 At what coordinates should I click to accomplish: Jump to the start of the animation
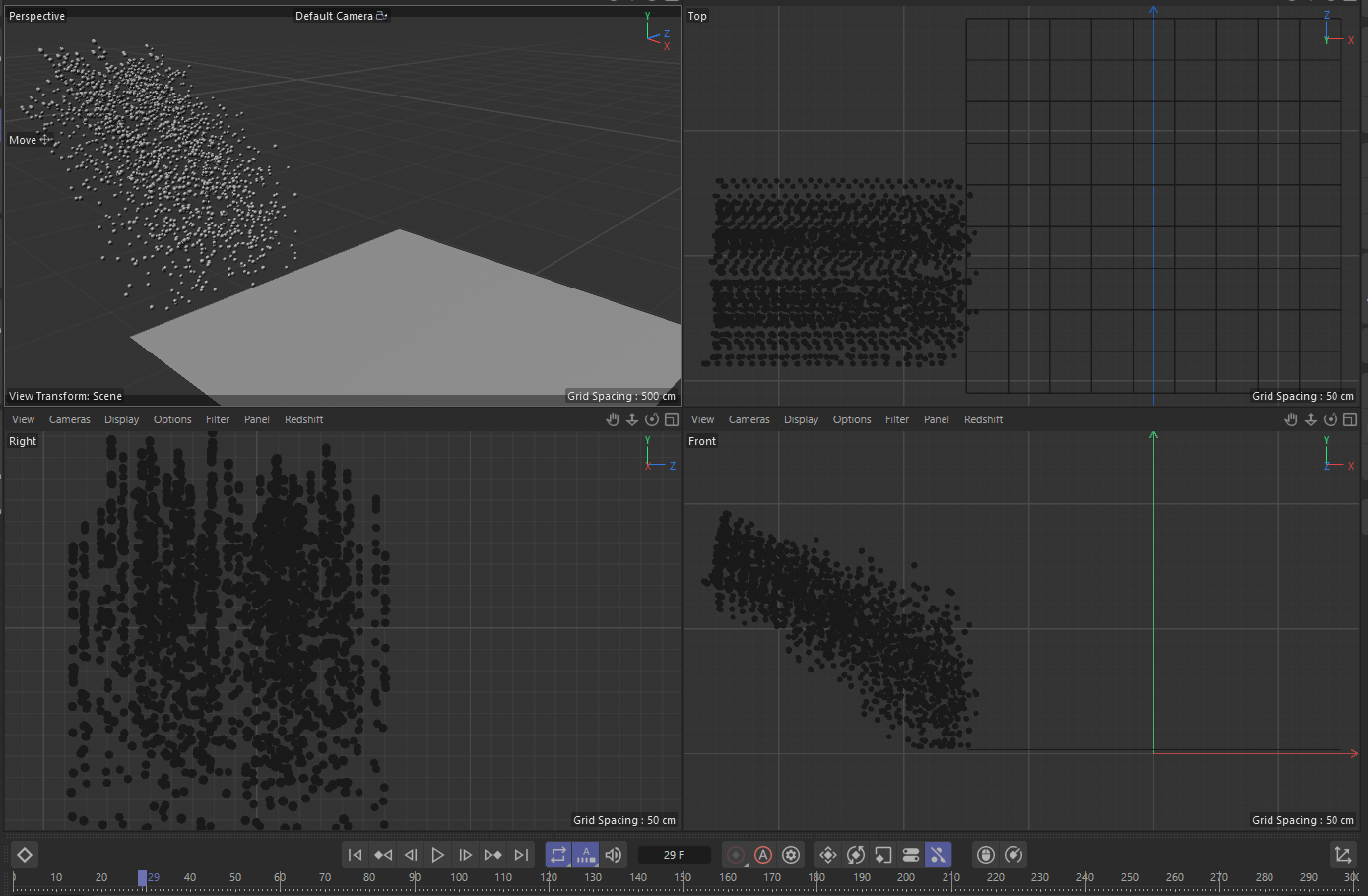(356, 855)
